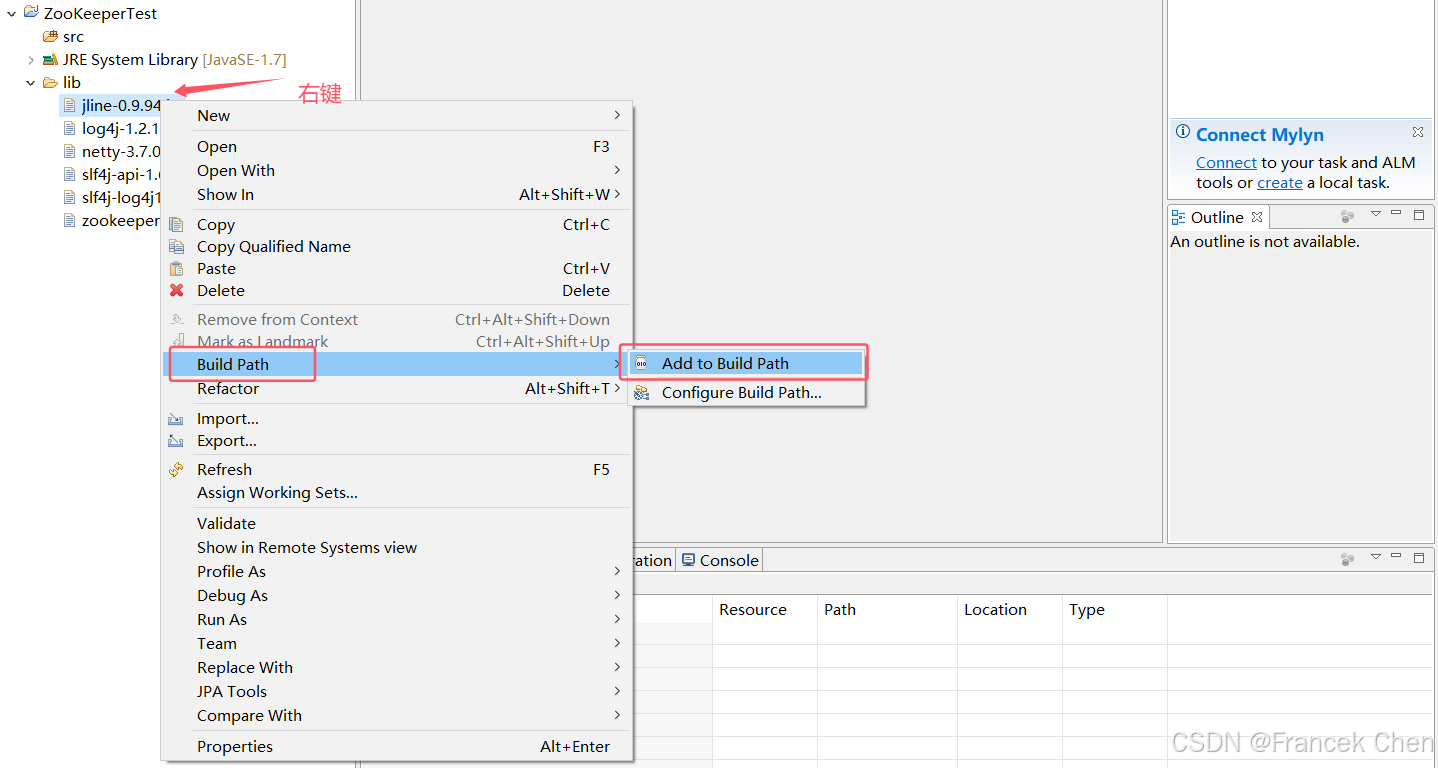Click the netty-3.7.0 jar file icon

[69, 152]
